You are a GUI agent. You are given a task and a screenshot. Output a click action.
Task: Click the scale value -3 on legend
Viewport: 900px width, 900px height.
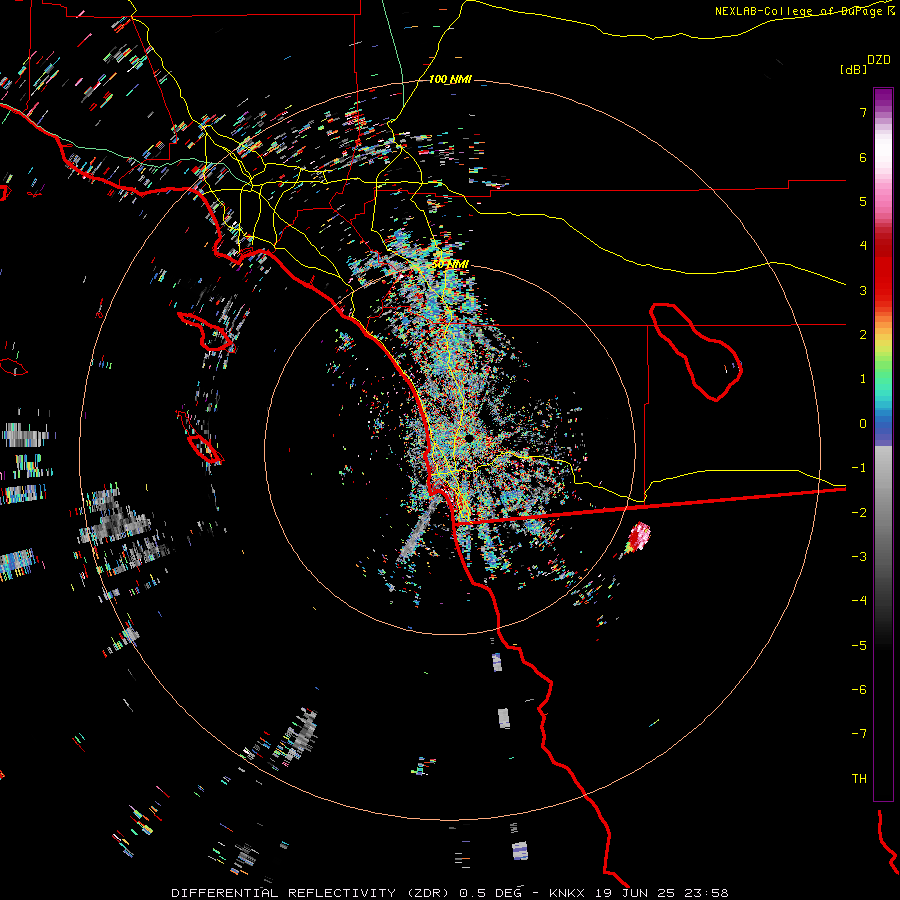859,557
